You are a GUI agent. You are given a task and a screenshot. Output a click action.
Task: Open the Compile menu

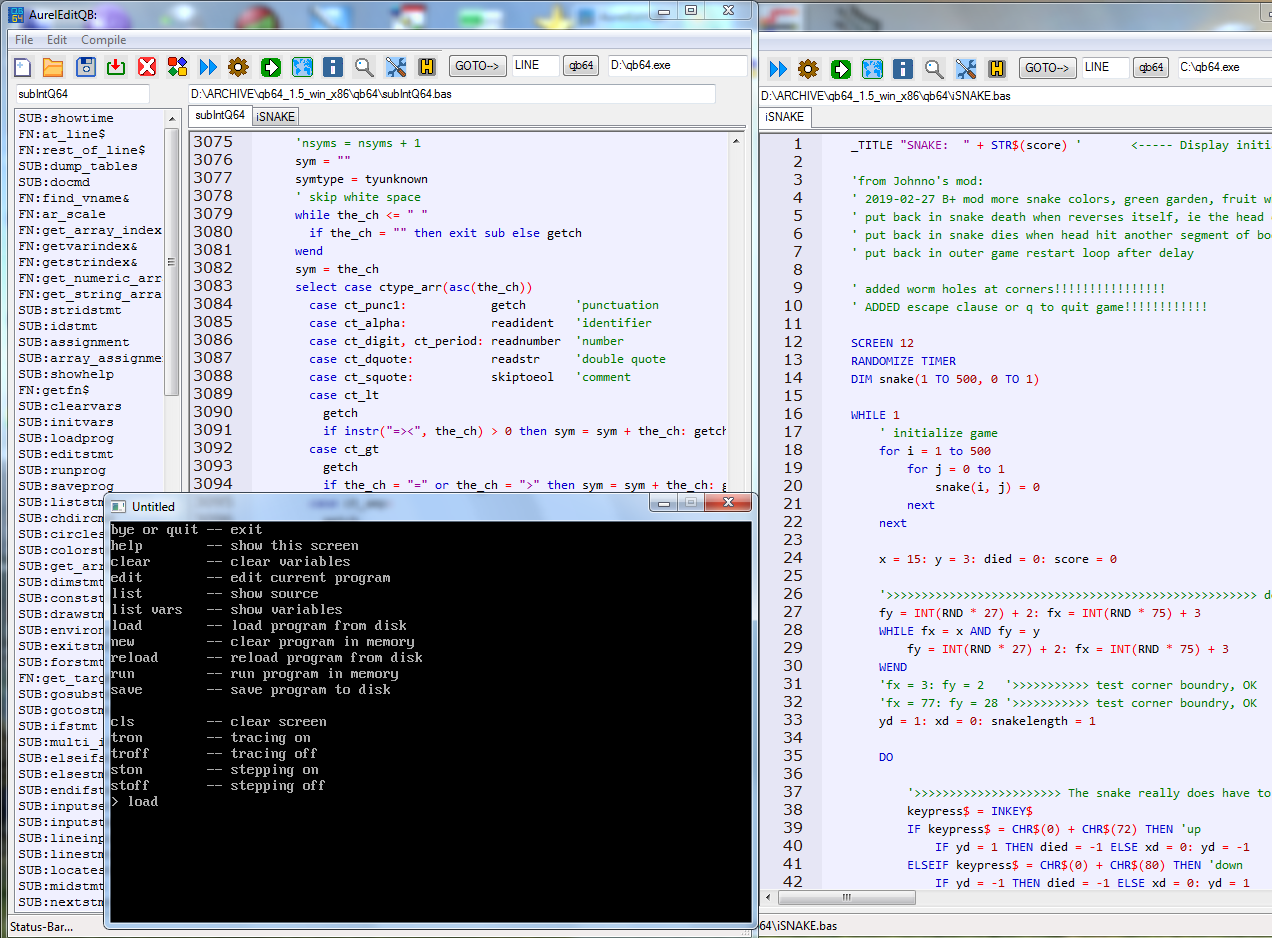[x=103, y=40]
